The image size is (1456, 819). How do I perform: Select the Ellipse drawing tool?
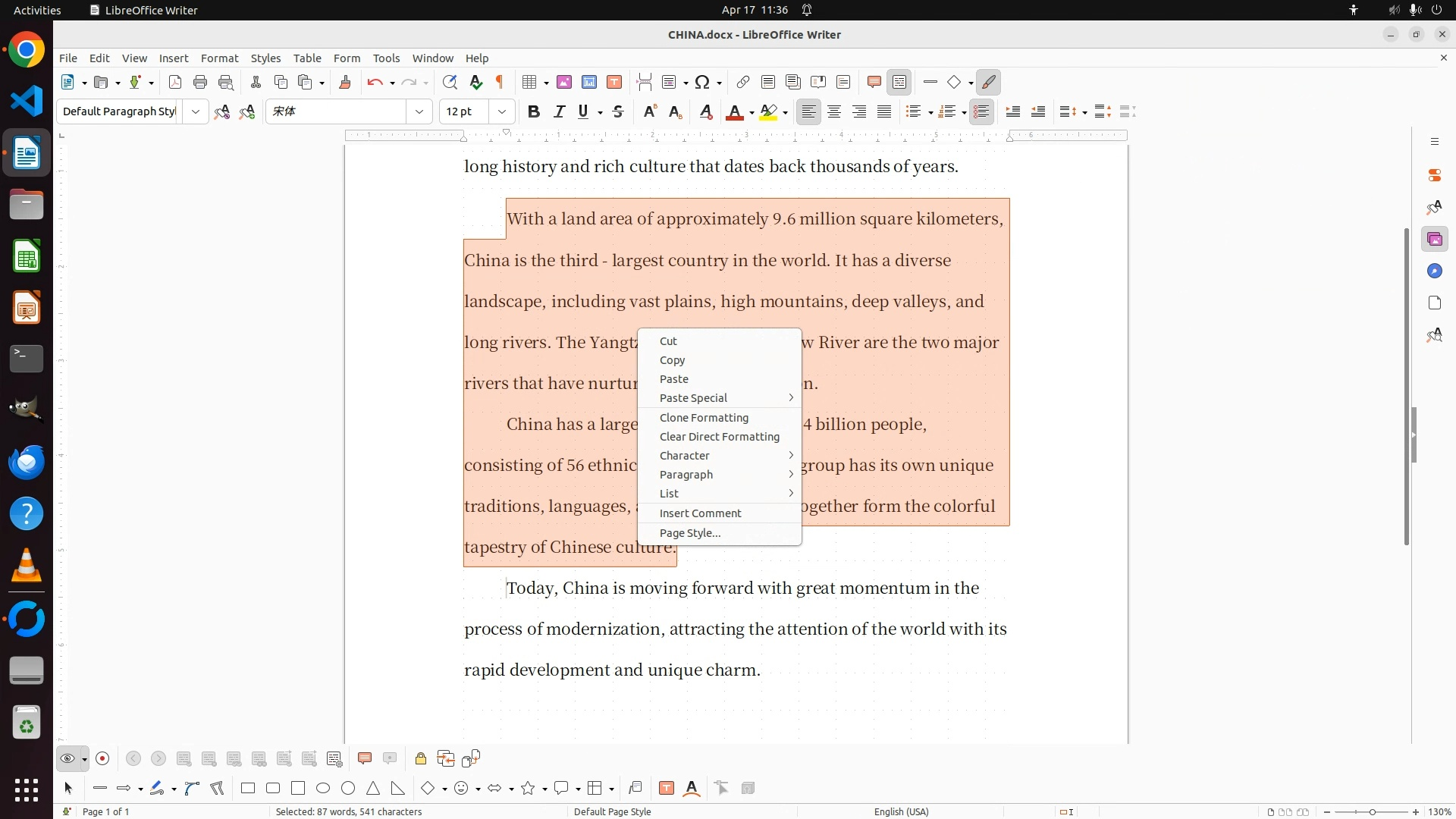click(x=323, y=789)
